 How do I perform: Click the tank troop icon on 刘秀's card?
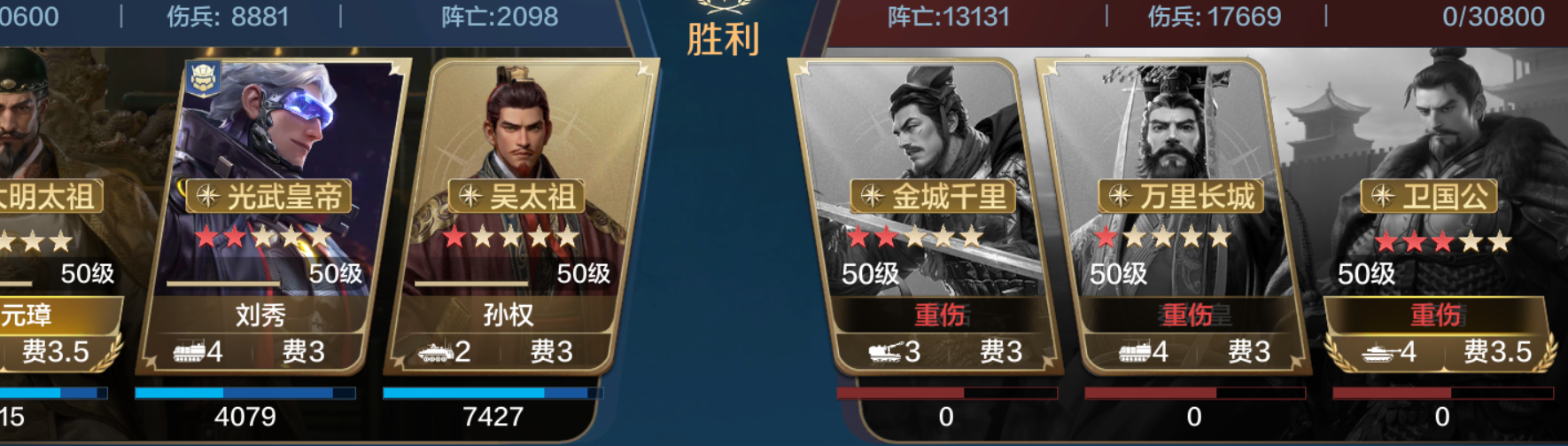188,352
